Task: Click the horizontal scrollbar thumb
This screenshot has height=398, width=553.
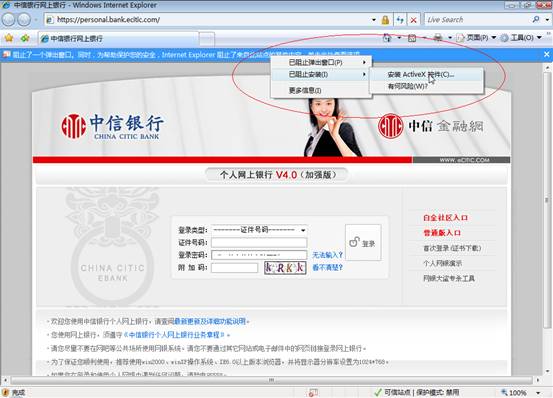Action: point(271,380)
